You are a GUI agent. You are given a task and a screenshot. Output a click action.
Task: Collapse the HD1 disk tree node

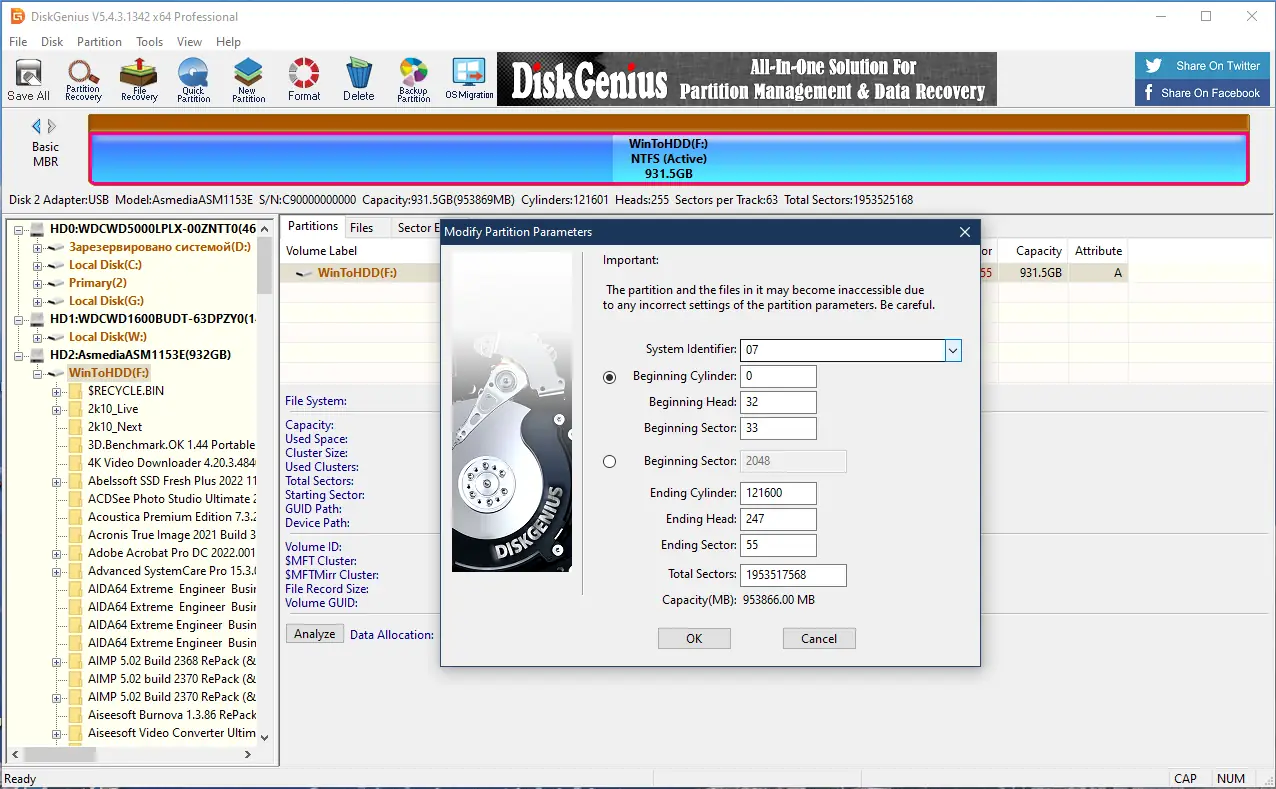pos(19,319)
